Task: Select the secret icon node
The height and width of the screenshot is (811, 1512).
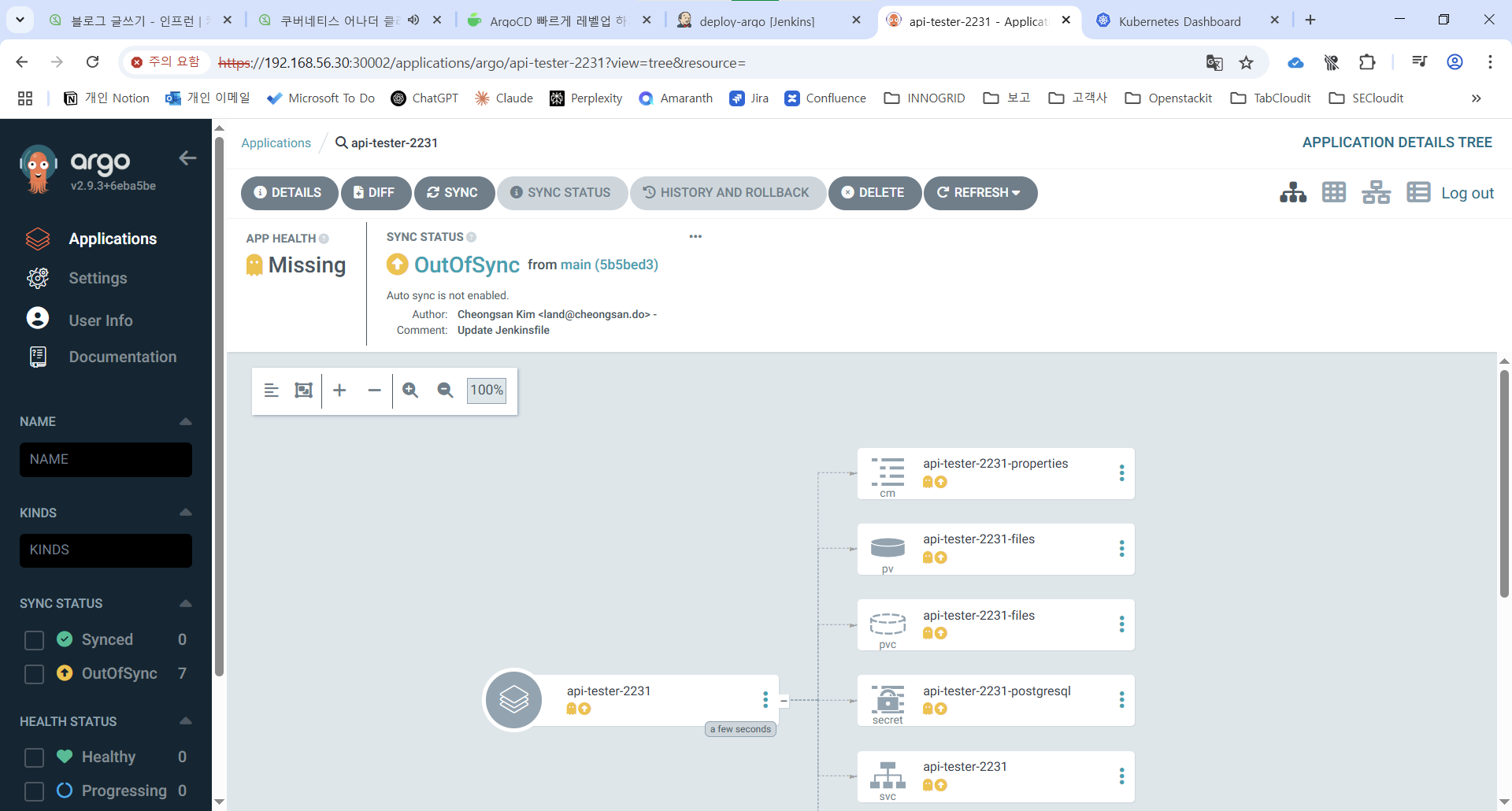Action: [888, 698]
